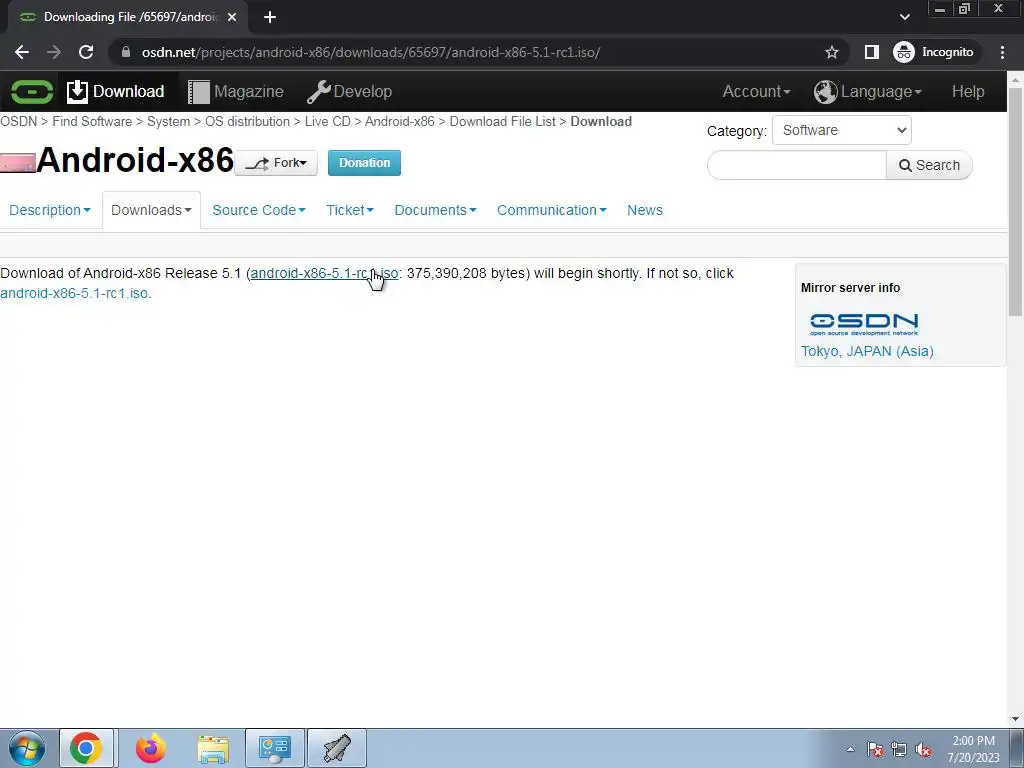Viewport: 1024px width, 768px height.
Task: Open the tab search chevron
Action: 904,17
